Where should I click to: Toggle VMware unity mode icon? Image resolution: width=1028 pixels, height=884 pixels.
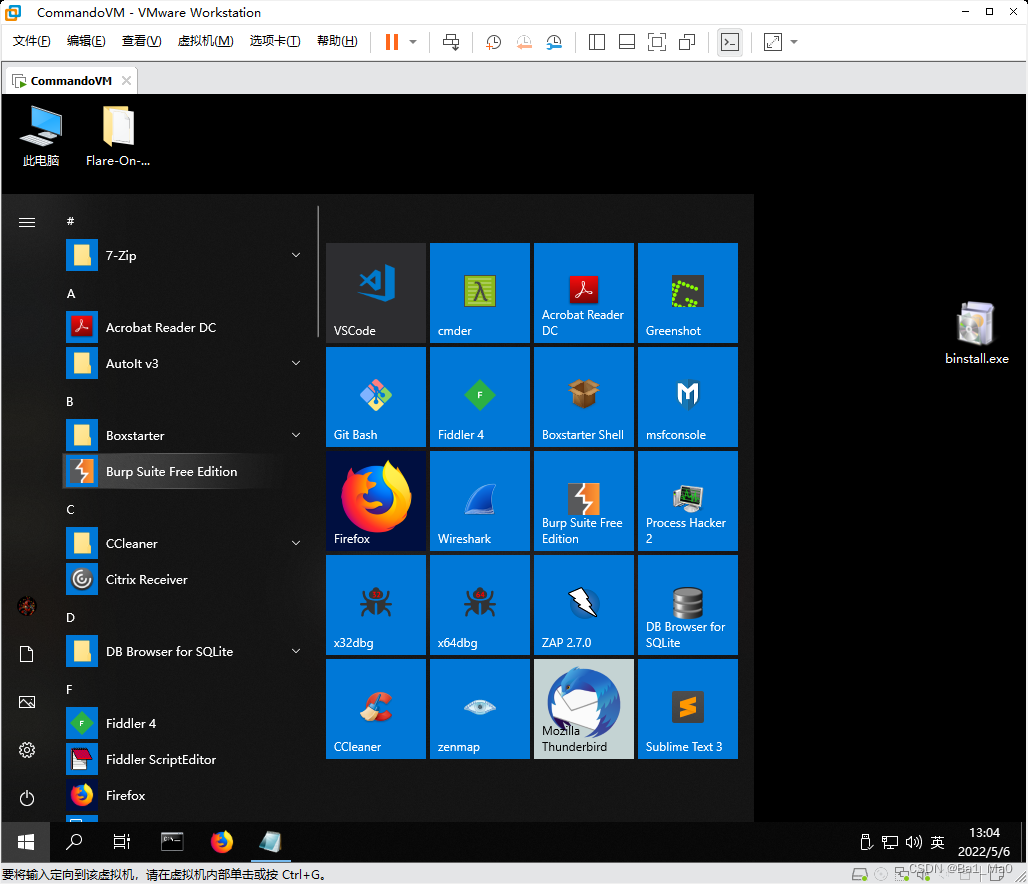pyautogui.click(x=686, y=42)
